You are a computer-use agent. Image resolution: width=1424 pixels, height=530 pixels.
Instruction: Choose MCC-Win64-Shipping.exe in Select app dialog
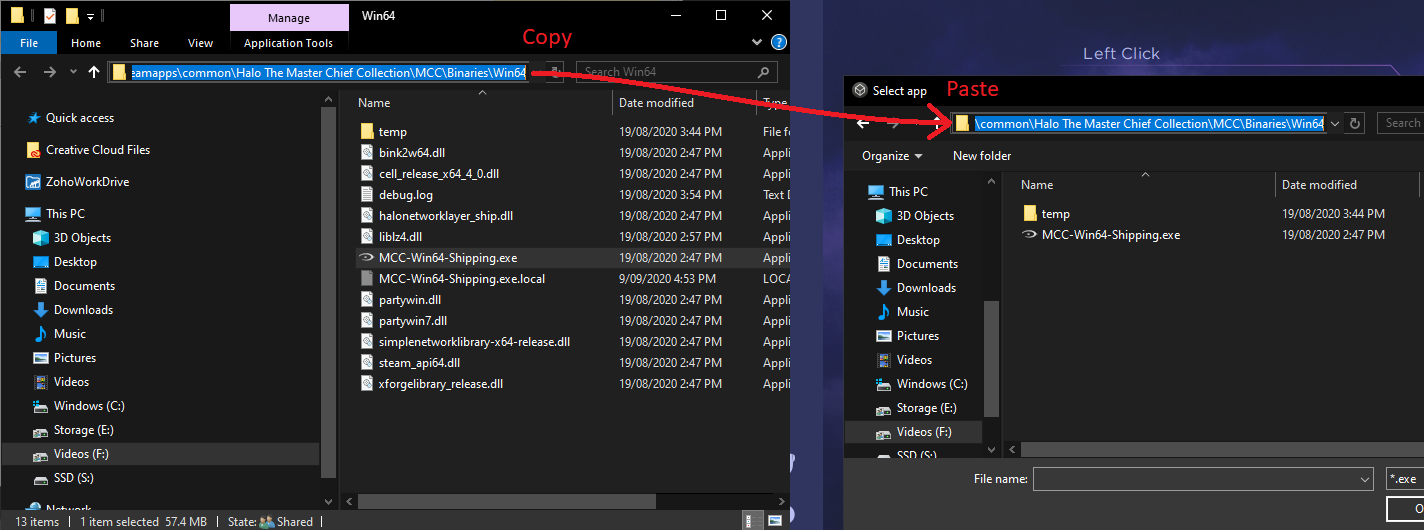pyautogui.click(x=1110, y=235)
